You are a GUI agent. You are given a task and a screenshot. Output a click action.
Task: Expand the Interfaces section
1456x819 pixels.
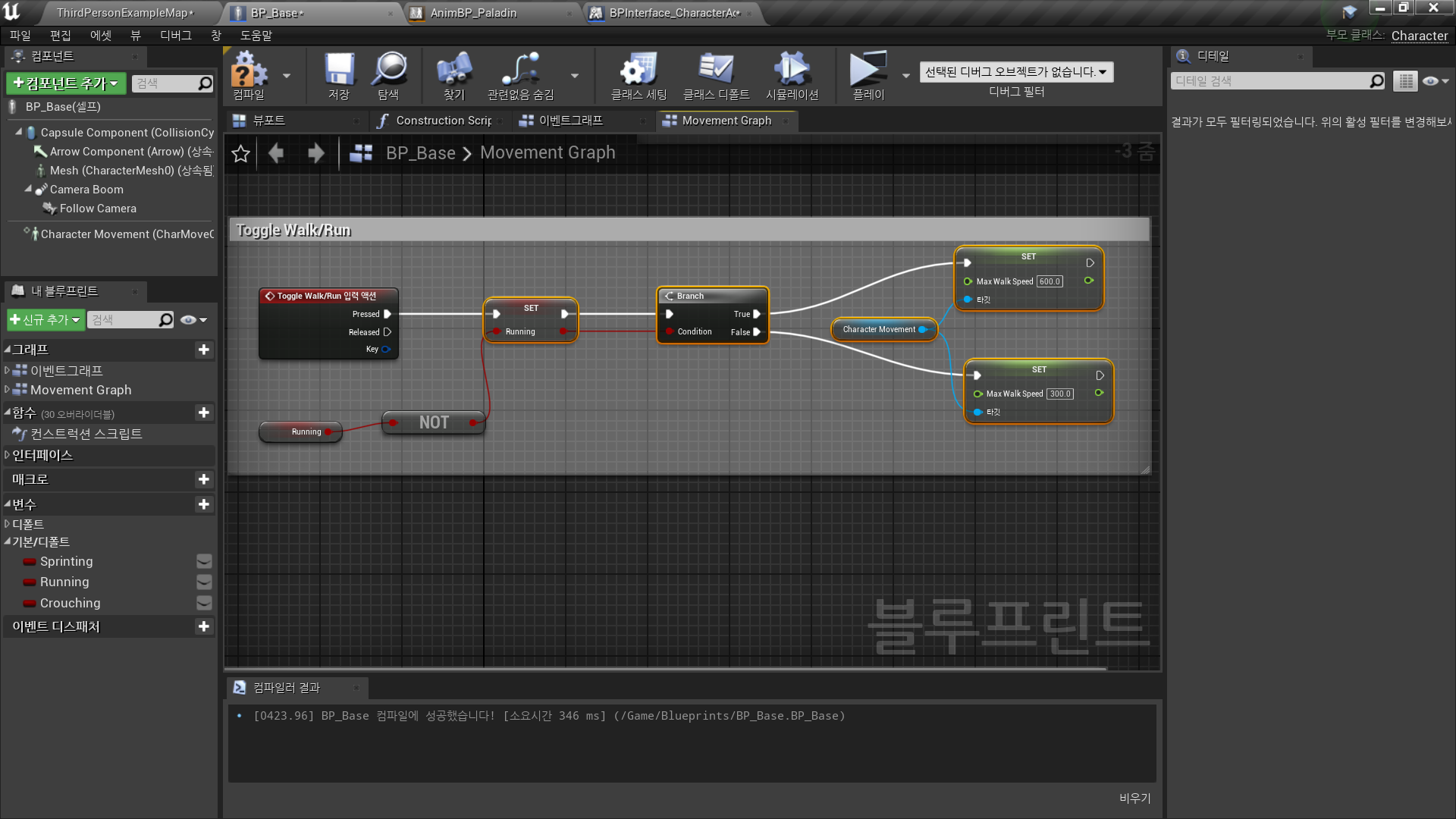42,455
